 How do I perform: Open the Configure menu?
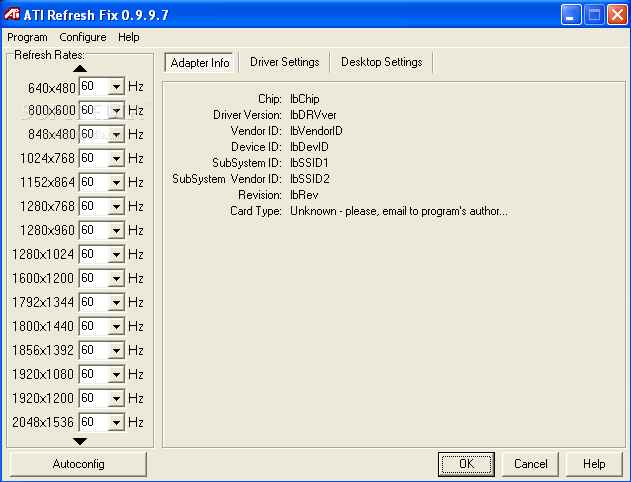pos(83,37)
